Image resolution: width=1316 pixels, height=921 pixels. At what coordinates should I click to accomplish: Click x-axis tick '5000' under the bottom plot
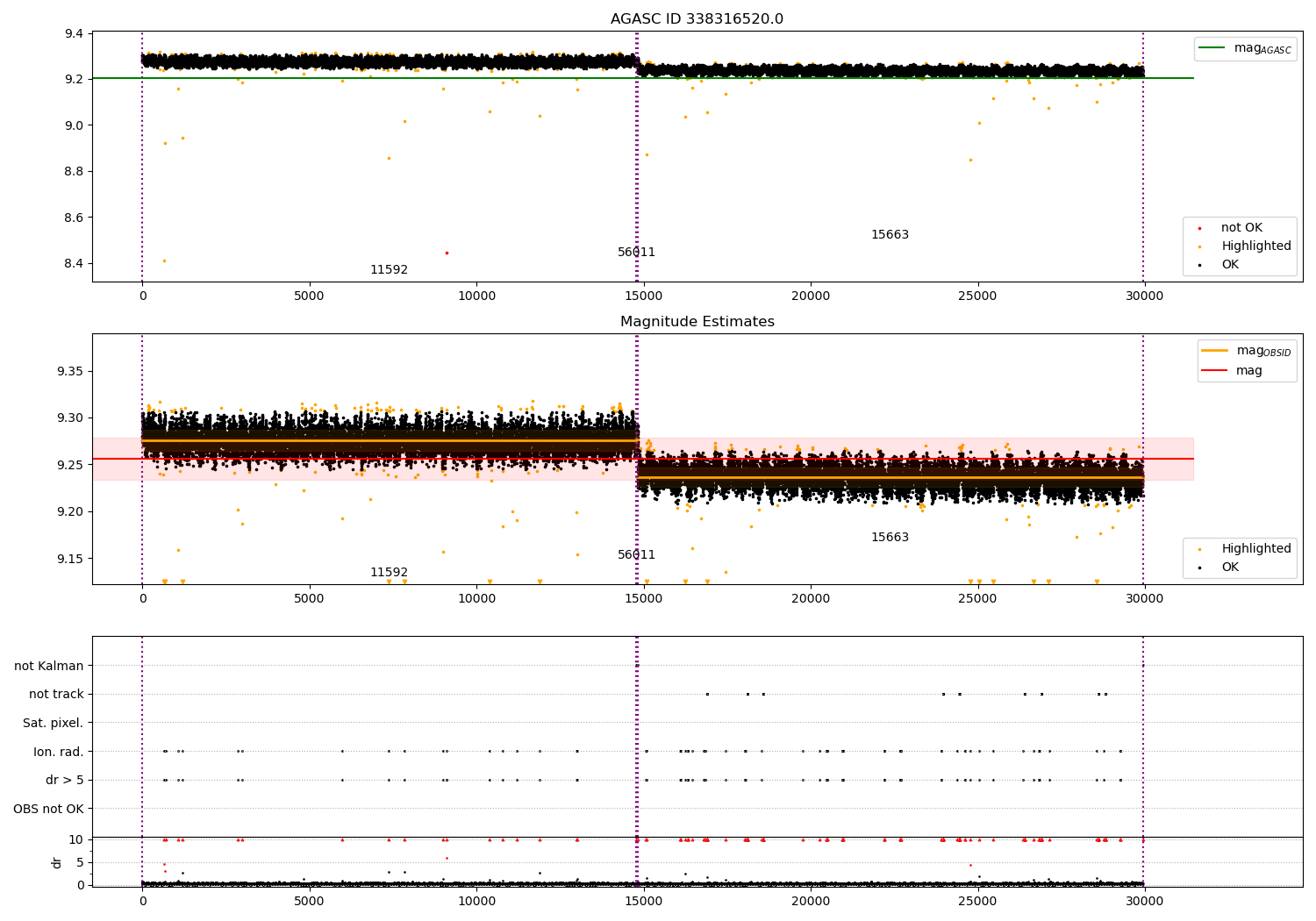click(309, 902)
